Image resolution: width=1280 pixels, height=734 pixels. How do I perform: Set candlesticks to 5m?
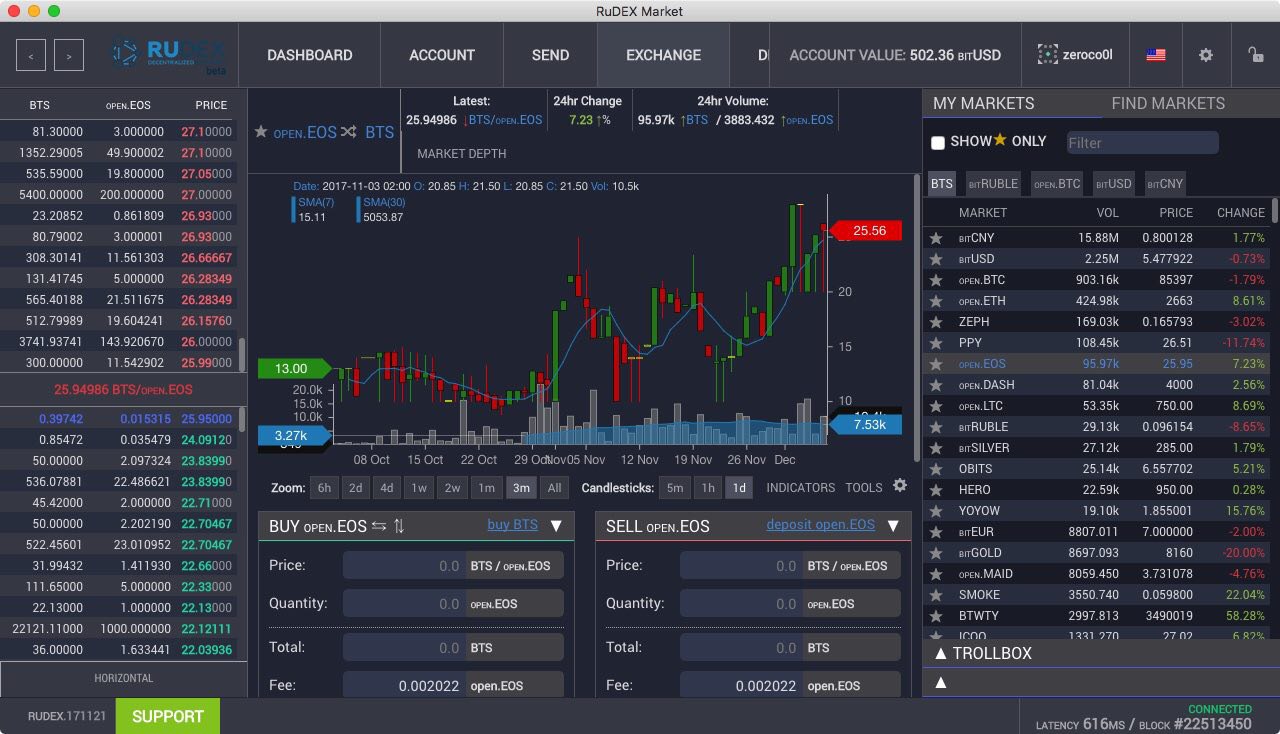(676, 488)
